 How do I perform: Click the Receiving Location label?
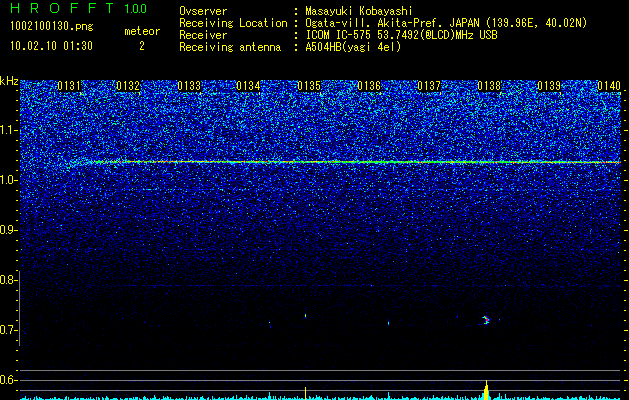pyautogui.click(x=233, y=23)
